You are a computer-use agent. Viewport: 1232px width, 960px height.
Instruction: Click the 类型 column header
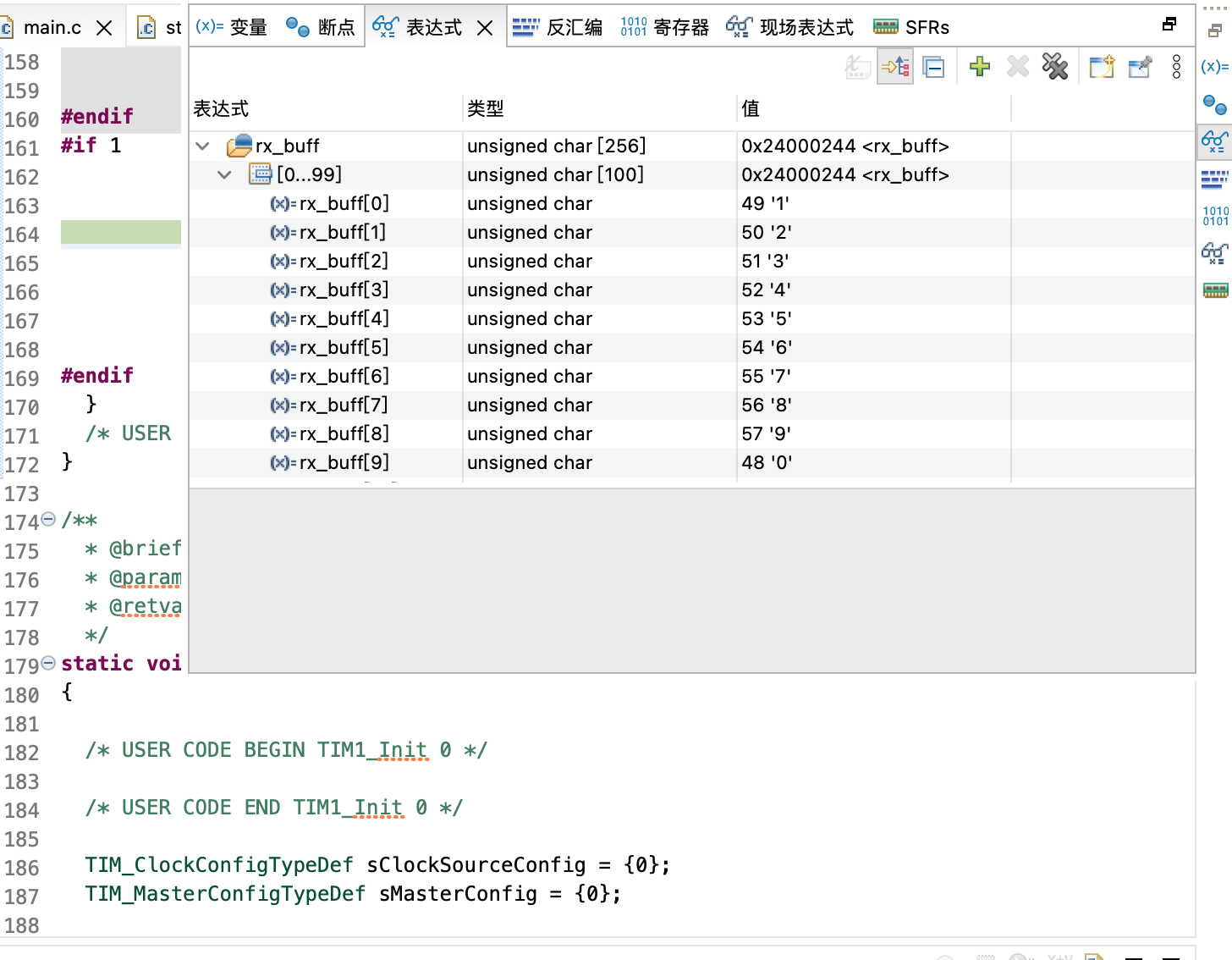tap(600, 108)
